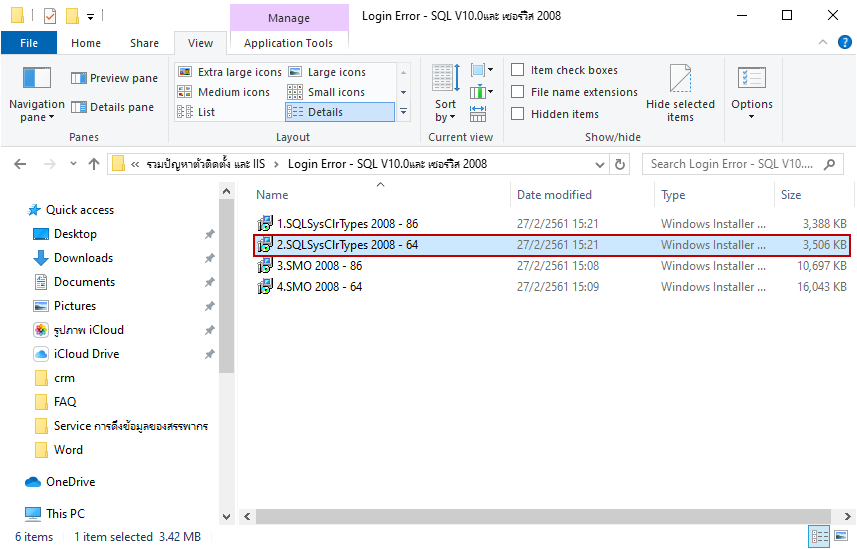Open the Sort by menu
This screenshot has width=857, height=549.
pyautogui.click(x=445, y=94)
